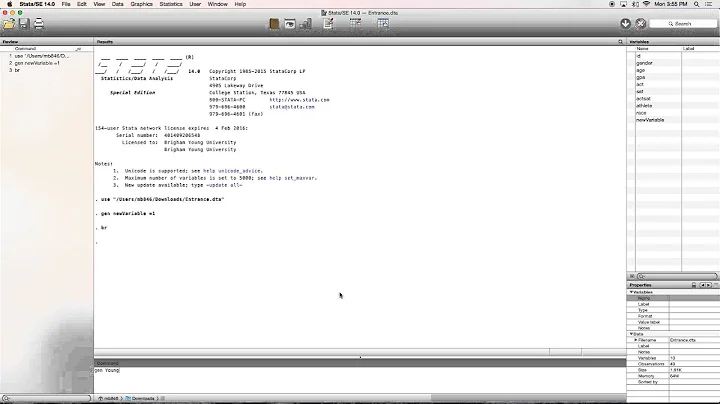Select variable newVariable in Variables list
Viewport: 720px width, 404px height.
(650, 120)
